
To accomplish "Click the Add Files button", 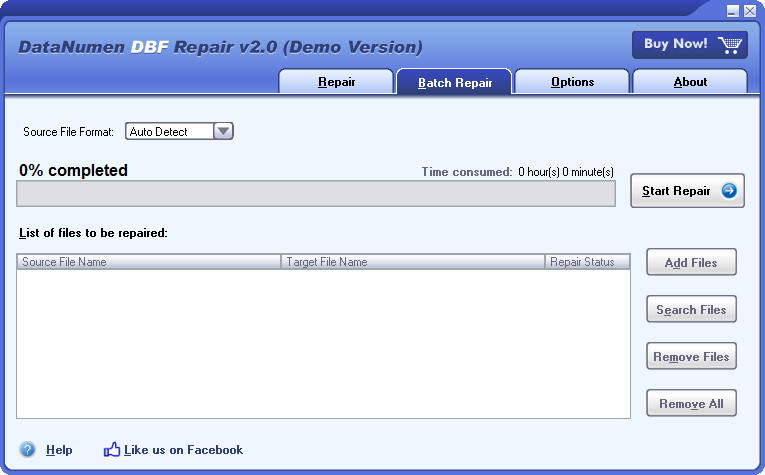I will click(691, 262).
